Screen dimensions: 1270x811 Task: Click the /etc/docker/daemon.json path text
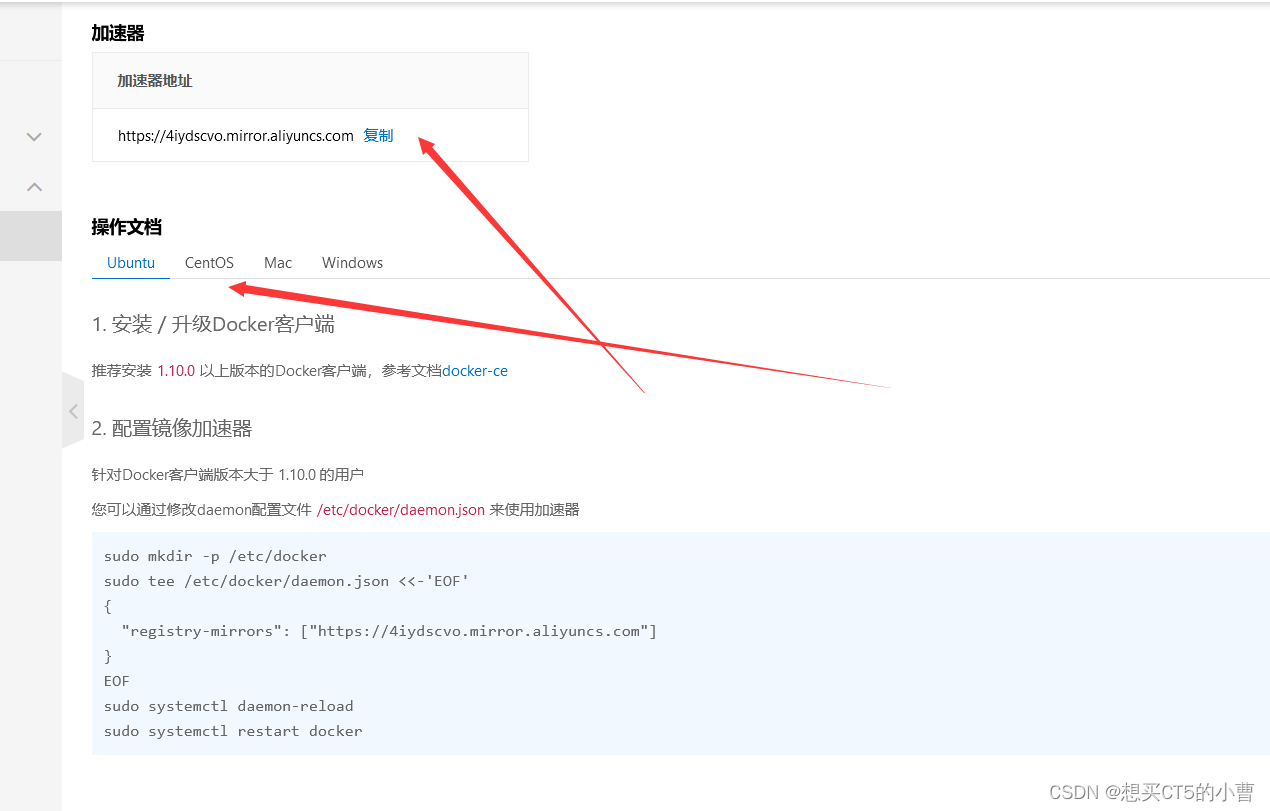point(401,510)
